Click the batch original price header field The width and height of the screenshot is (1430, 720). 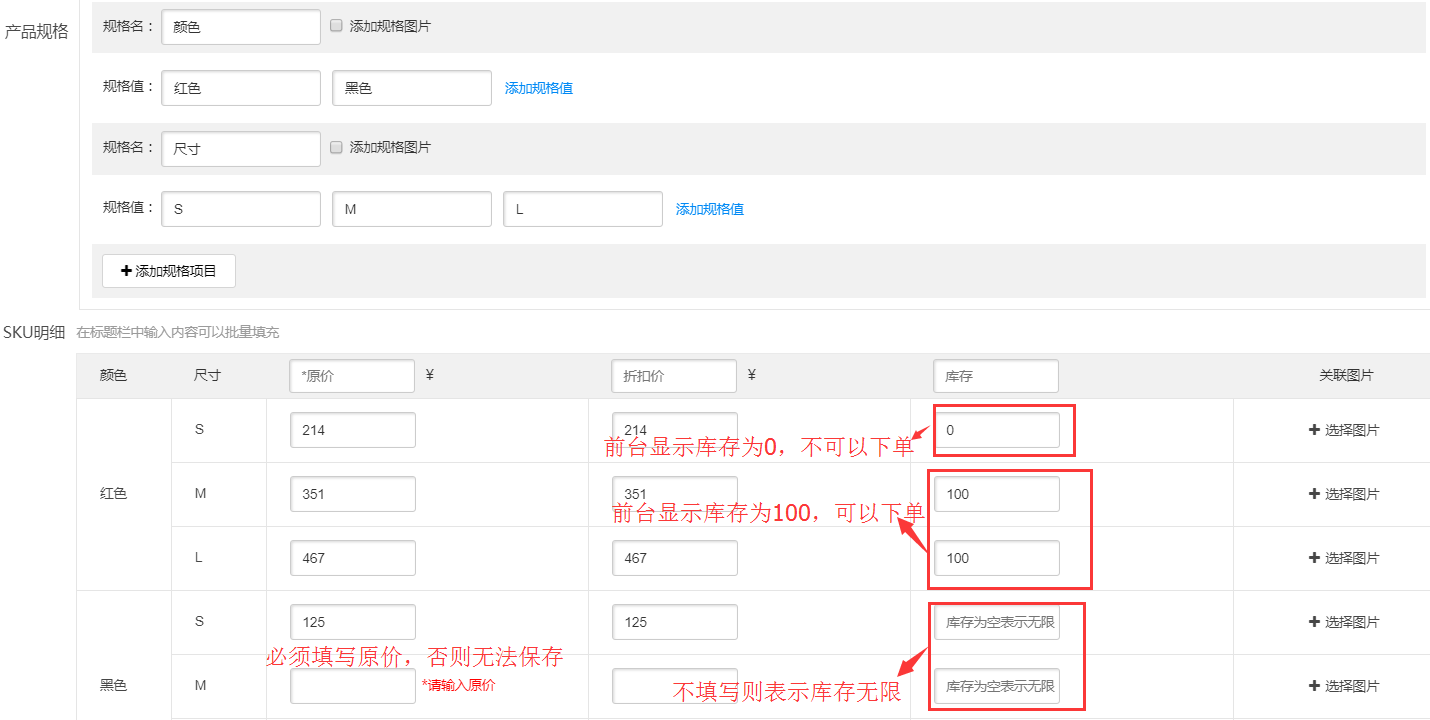coord(351,376)
